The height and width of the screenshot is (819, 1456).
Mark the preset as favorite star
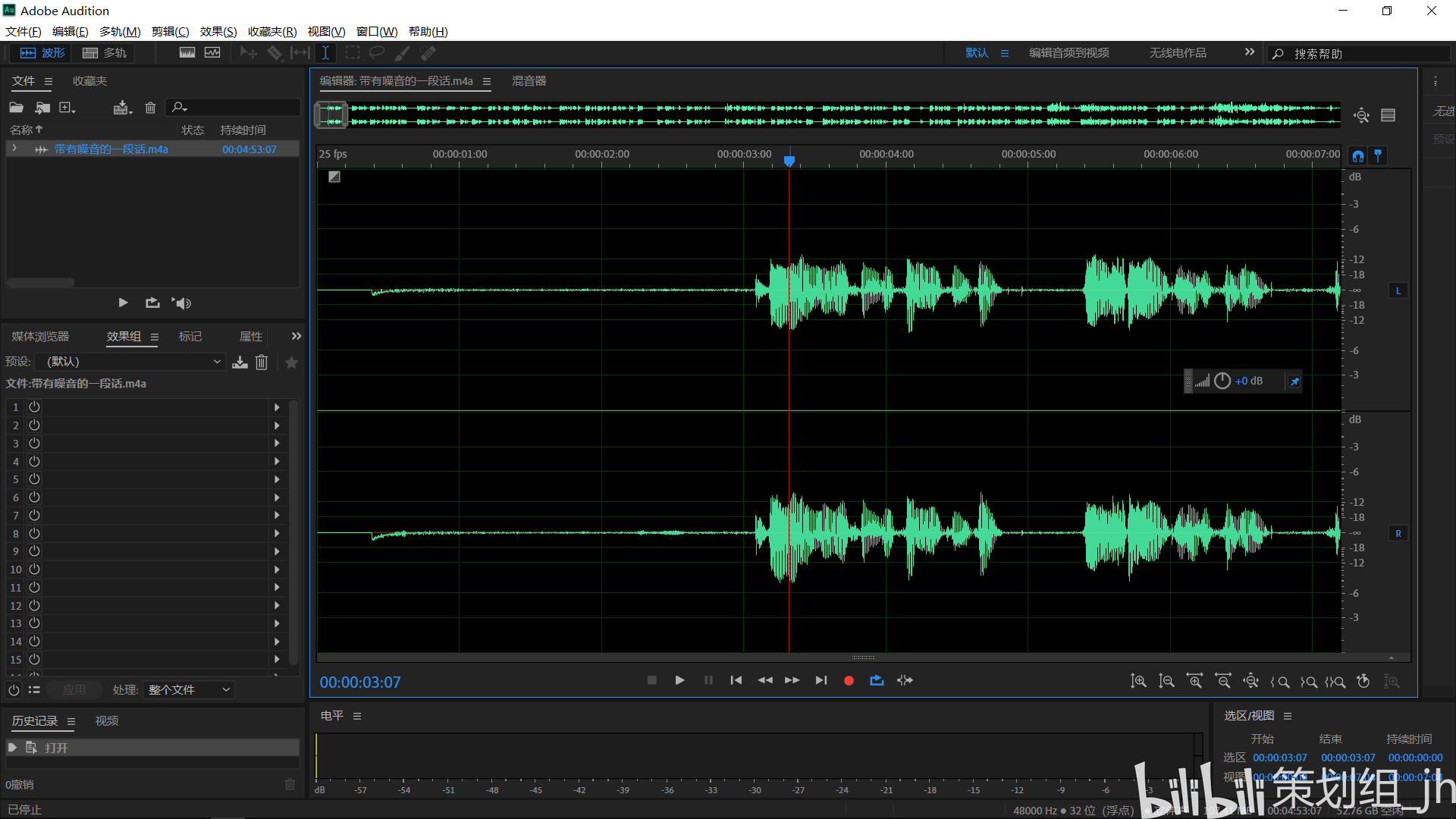[x=291, y=362]
